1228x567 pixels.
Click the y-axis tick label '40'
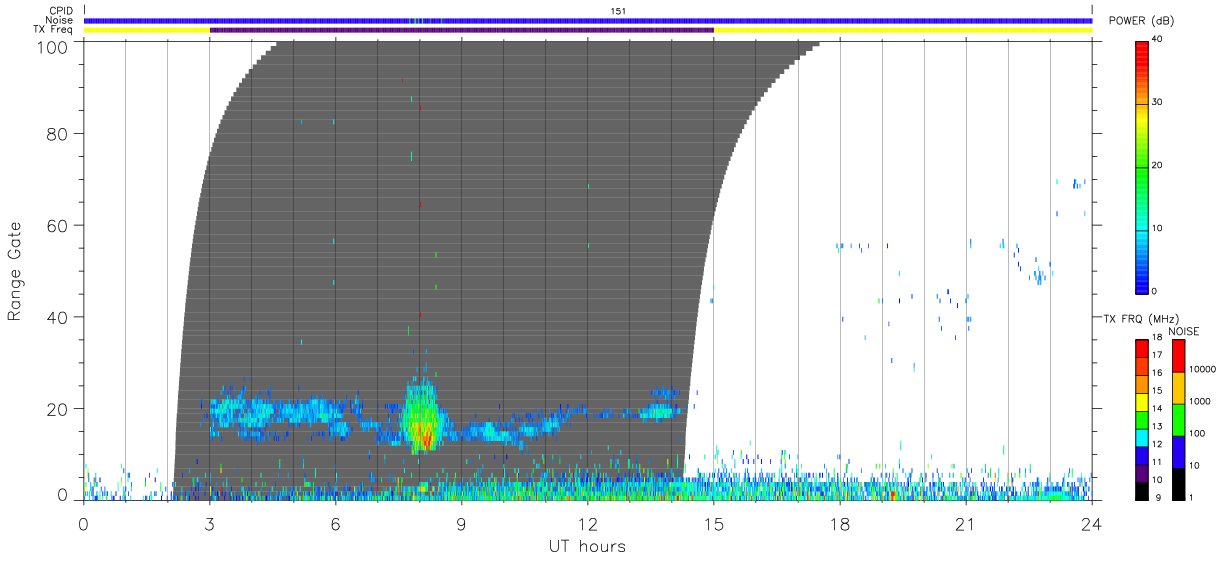pyautogui.click(x=60, y=317)
